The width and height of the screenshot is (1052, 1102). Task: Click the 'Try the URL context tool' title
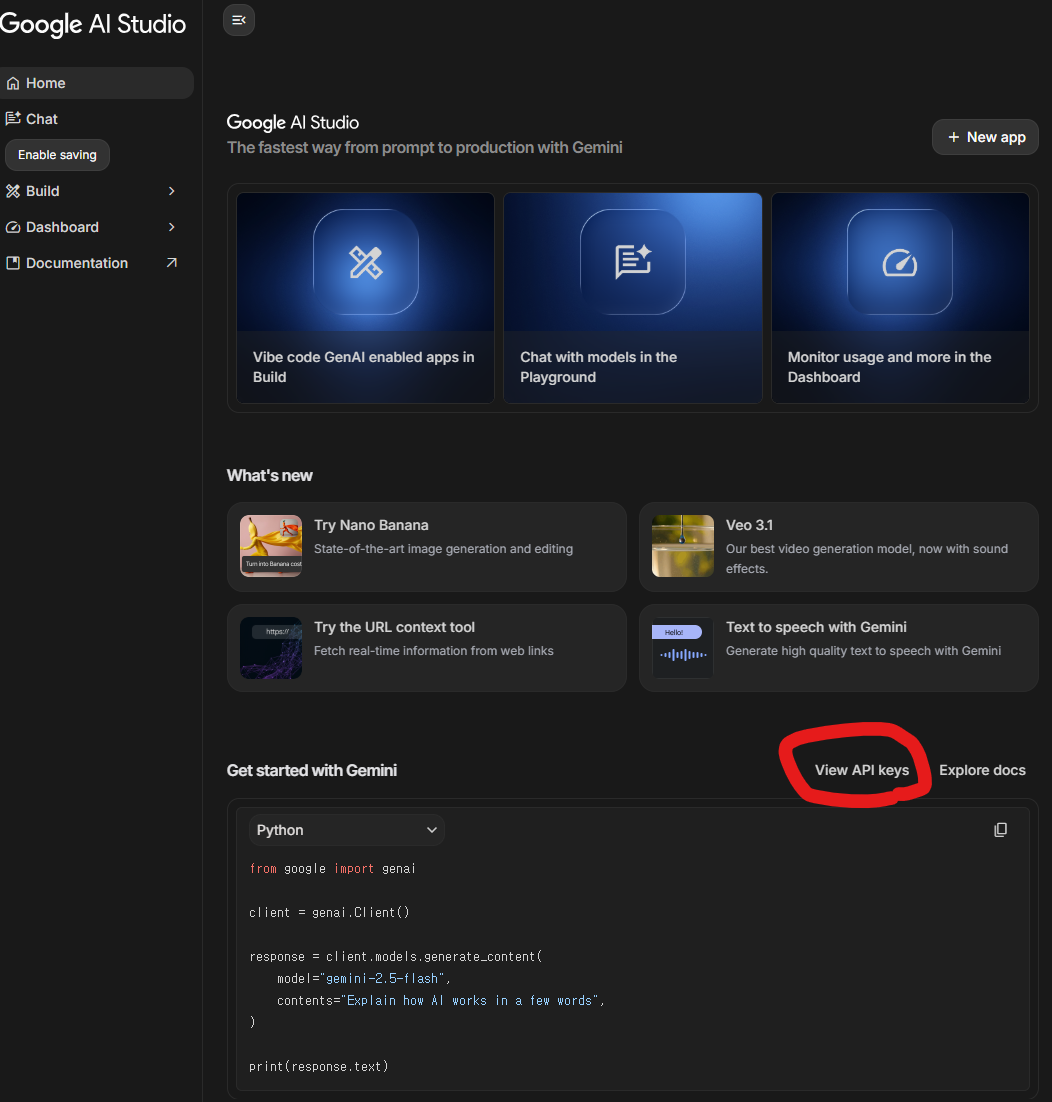point(394,627)
